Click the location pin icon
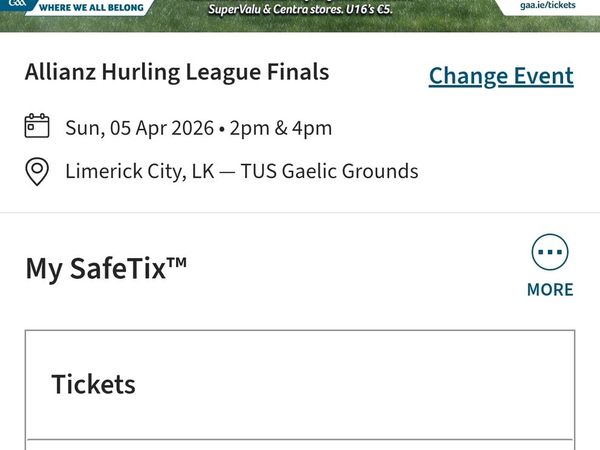The width and height of the screenshot is (600, 450). (x=37, y=172)
